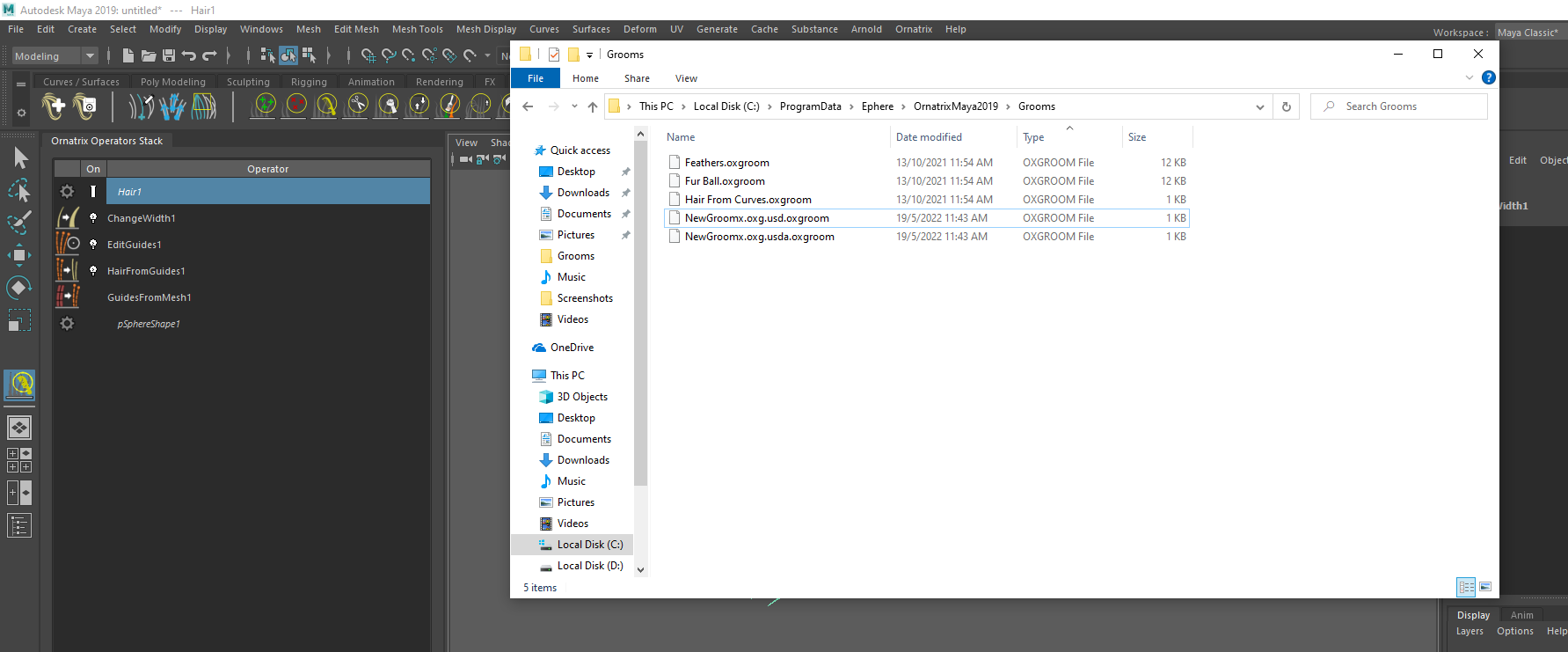The width and height of the screenshot is (1568, 652).
Task: Click the scissors hair cut shelf icon
Action: point(358,106)
